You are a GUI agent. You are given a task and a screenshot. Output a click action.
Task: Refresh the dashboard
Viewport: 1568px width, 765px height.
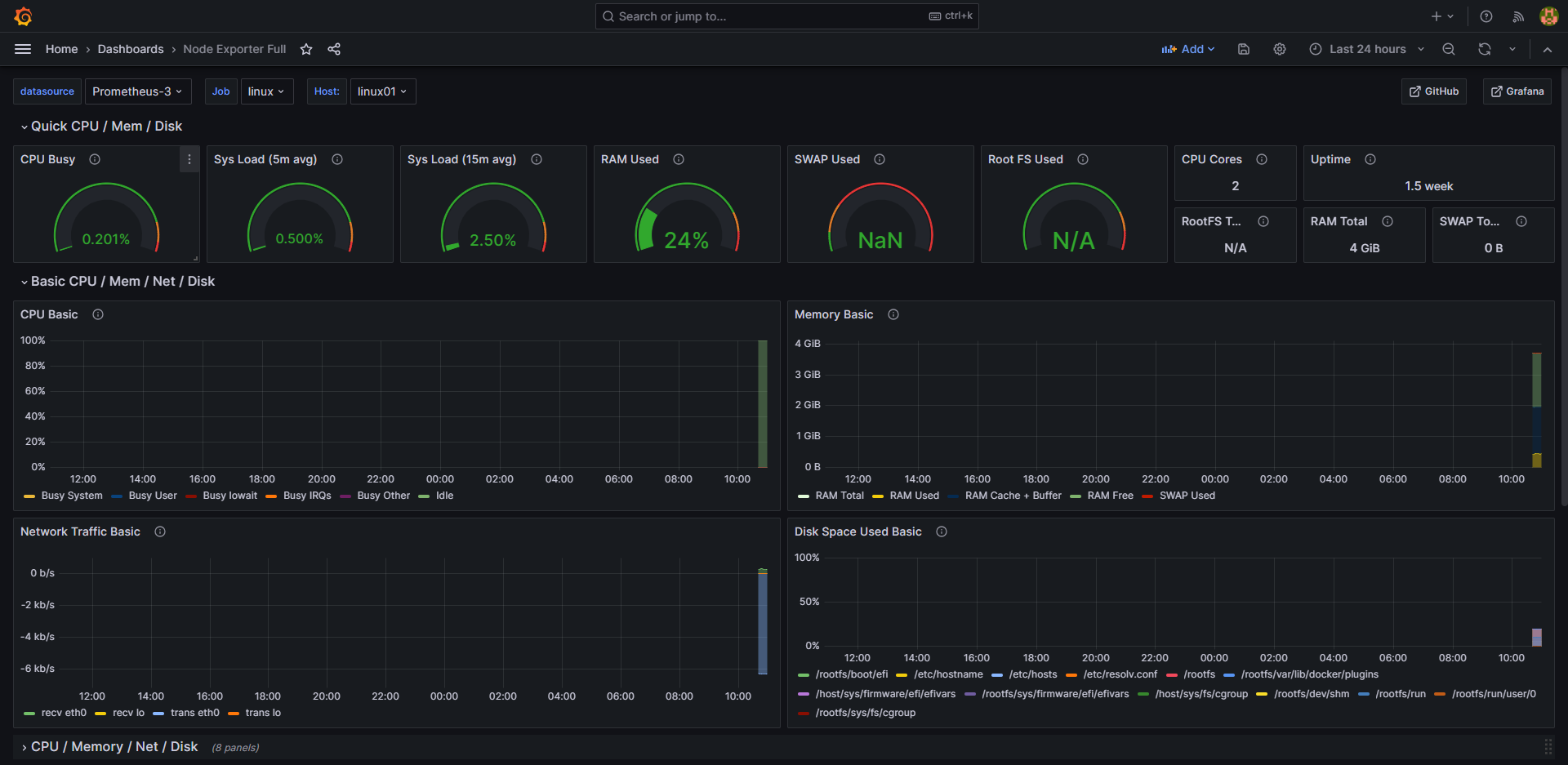[1485, 49]
